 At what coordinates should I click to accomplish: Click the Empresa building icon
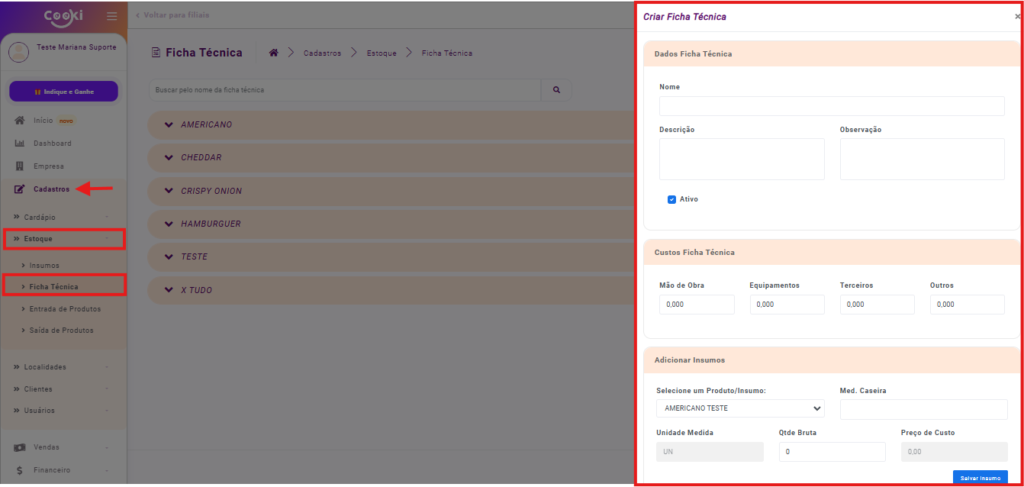[x=20, y=166]
